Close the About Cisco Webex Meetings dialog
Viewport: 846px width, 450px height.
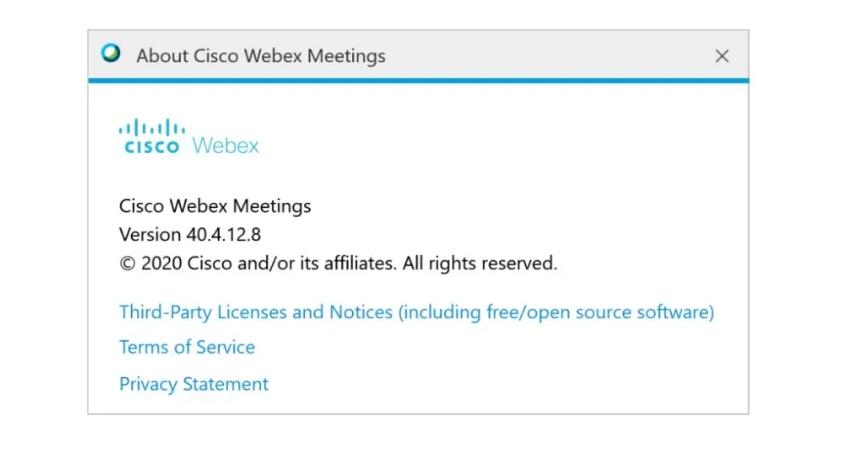[x=722, y=56]
